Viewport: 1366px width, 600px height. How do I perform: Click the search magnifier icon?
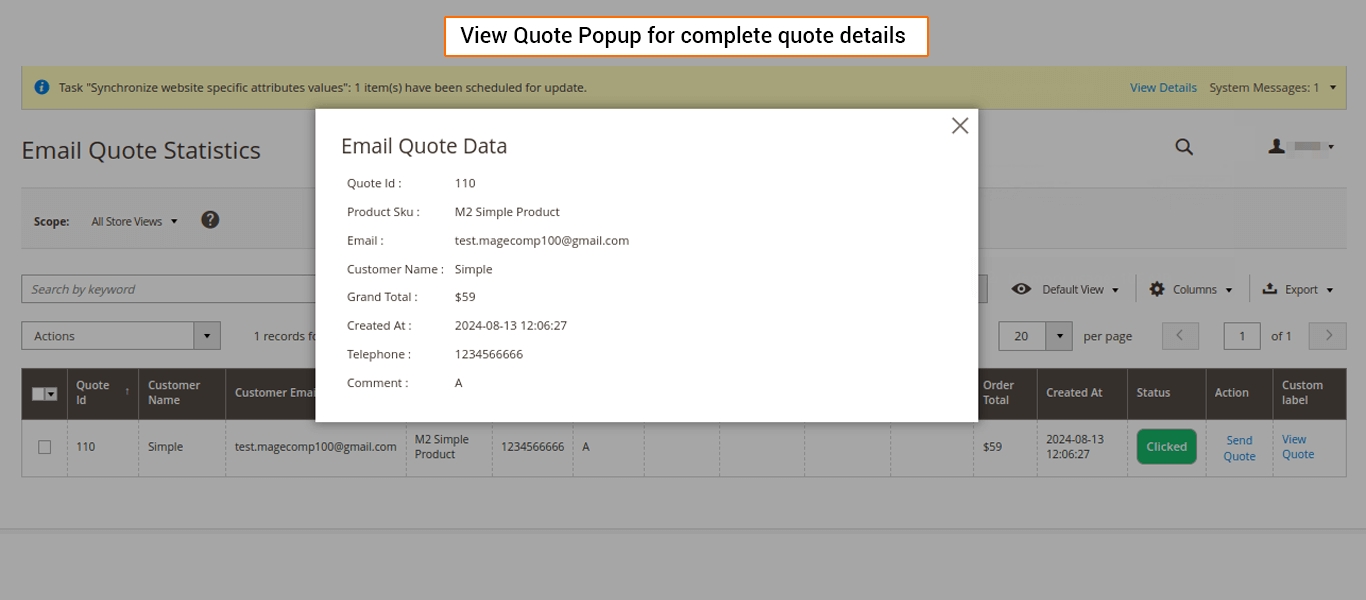tap(1184, 147)
